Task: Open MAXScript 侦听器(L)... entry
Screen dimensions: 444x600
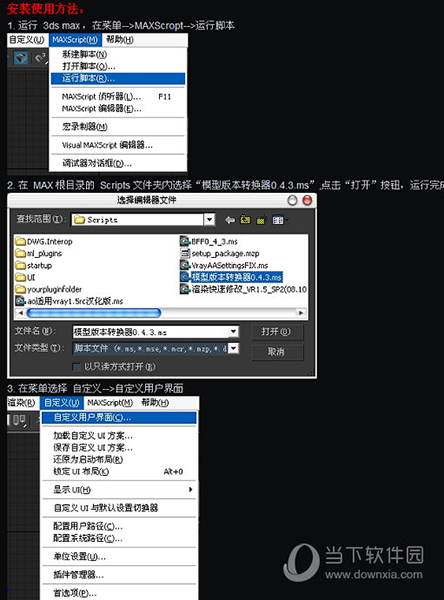Action: click(118, 97)
